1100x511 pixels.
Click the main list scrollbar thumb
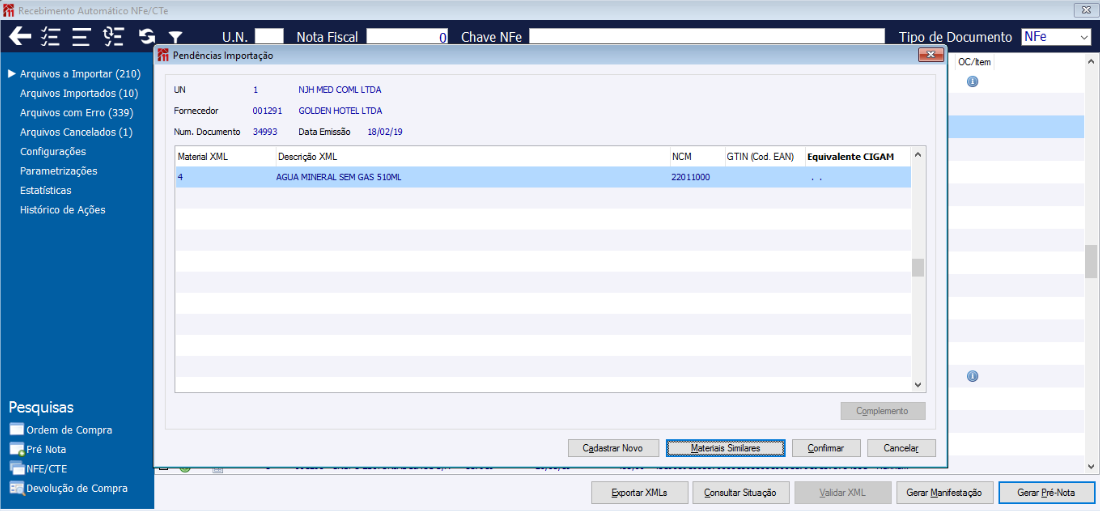[1091, 262]
